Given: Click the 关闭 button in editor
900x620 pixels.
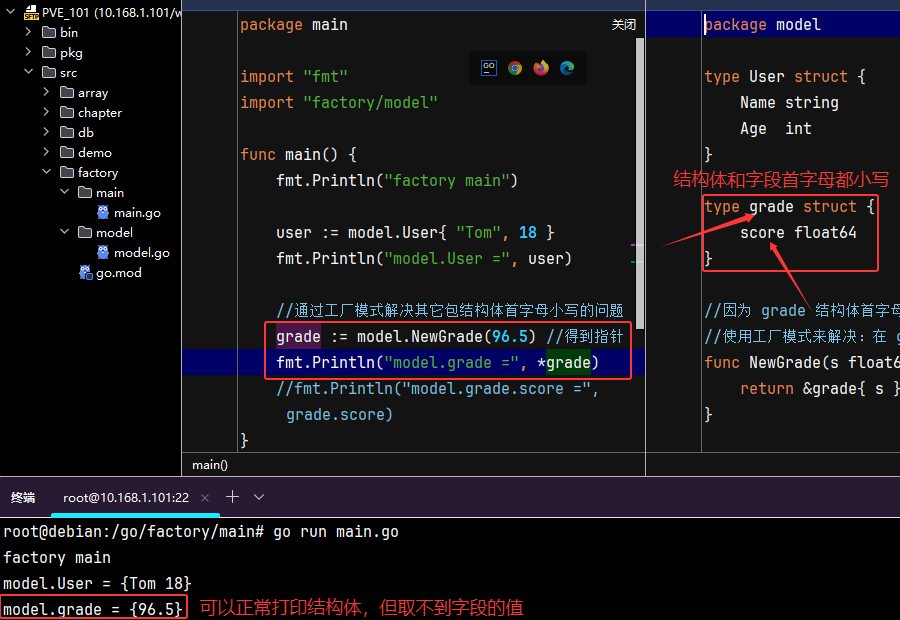Looking at the screenshot, I should [x=624, y=25].
